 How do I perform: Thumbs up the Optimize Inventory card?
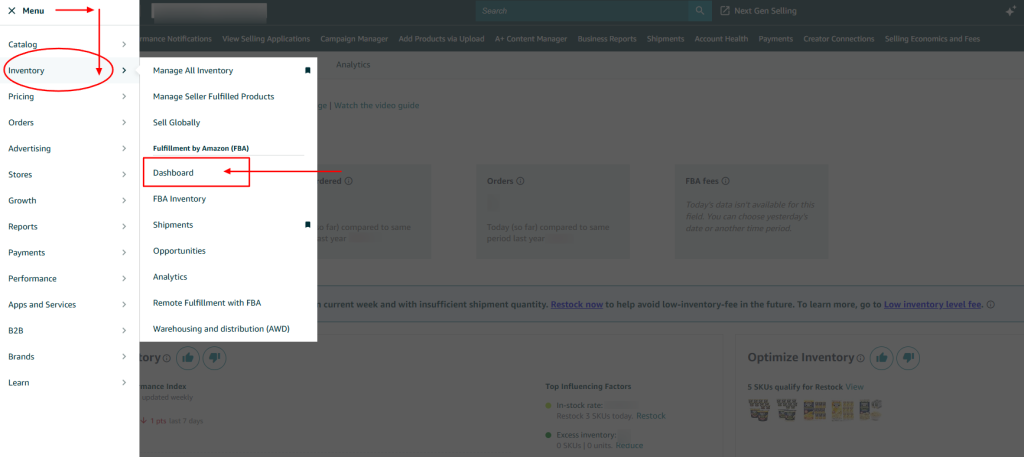tap(882, 358)
